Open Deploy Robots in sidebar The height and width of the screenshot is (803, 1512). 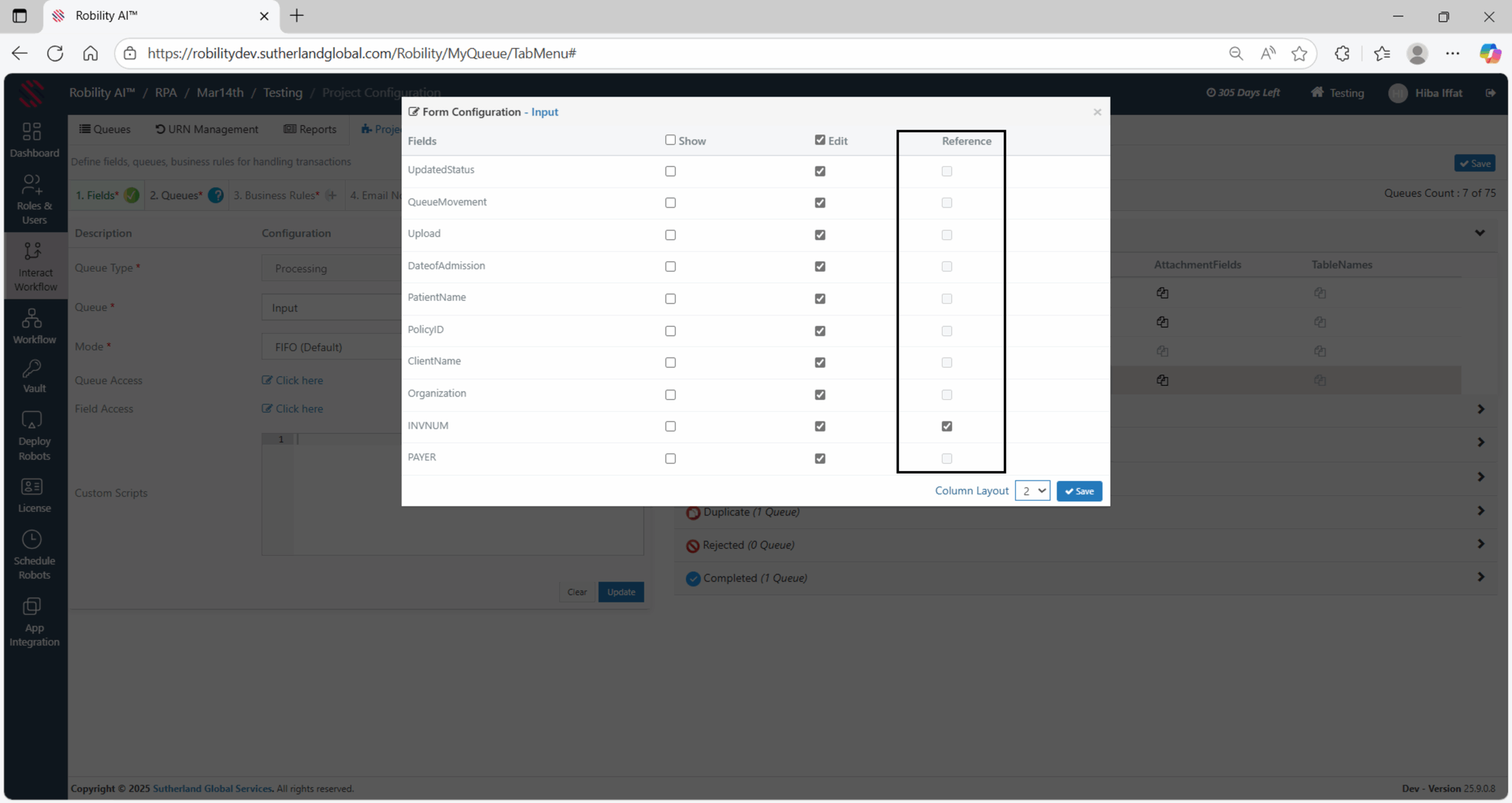[32, 420]
